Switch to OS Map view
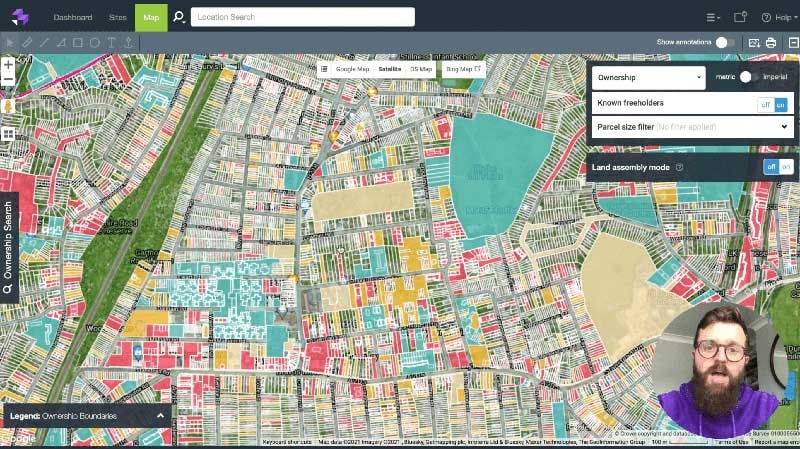This screenshot has width=800, height=449. click(x=421, y=69)
